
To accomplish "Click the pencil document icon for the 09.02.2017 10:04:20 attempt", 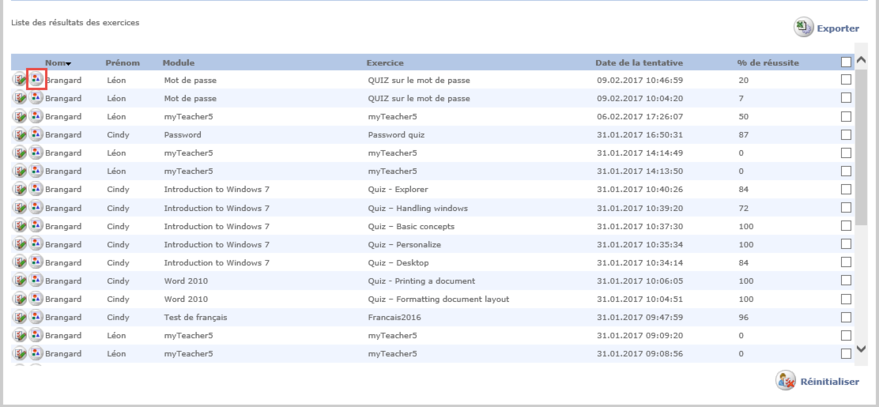I will tap(20, 99).
